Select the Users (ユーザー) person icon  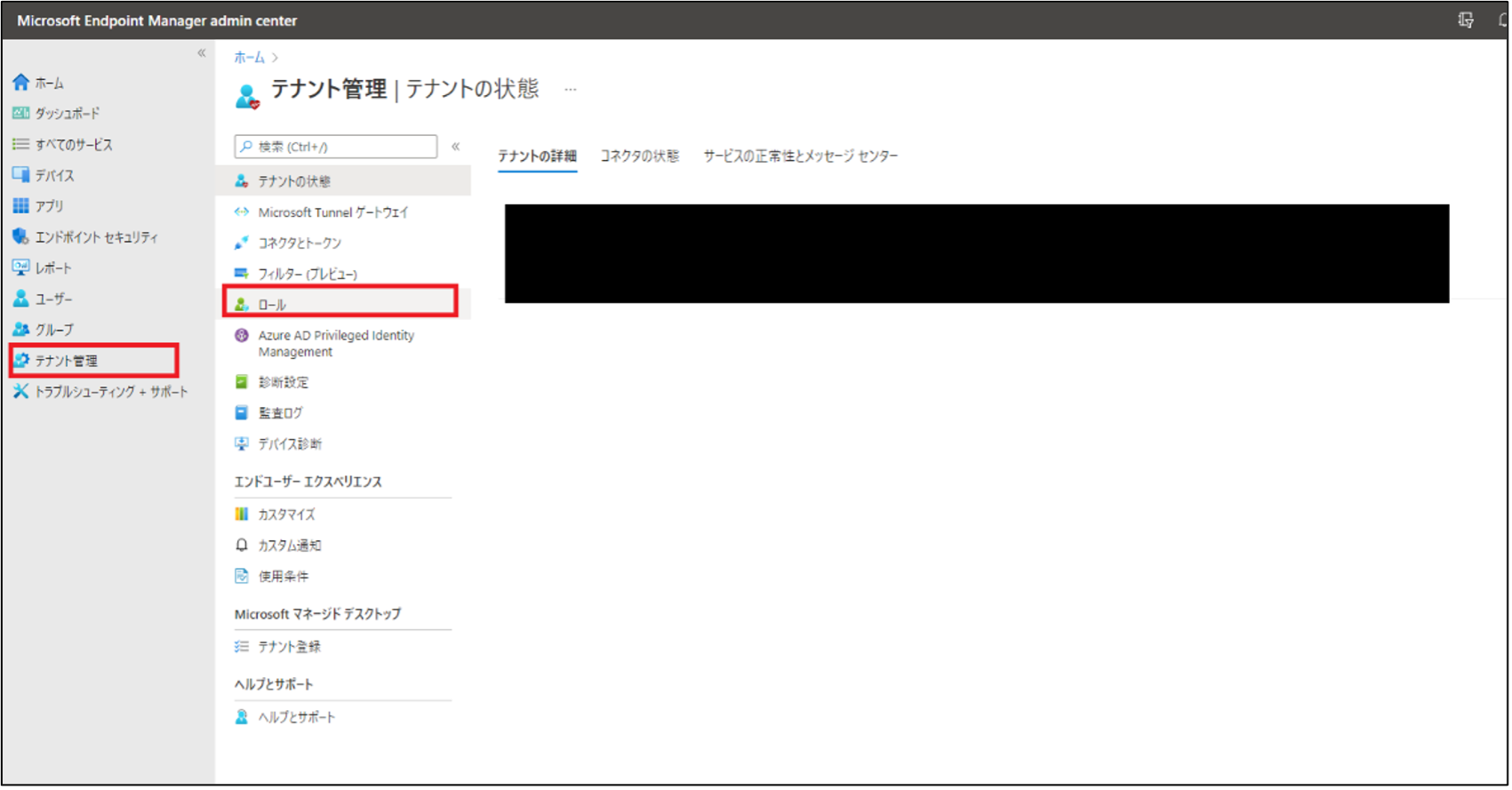(x=21, y=299)
